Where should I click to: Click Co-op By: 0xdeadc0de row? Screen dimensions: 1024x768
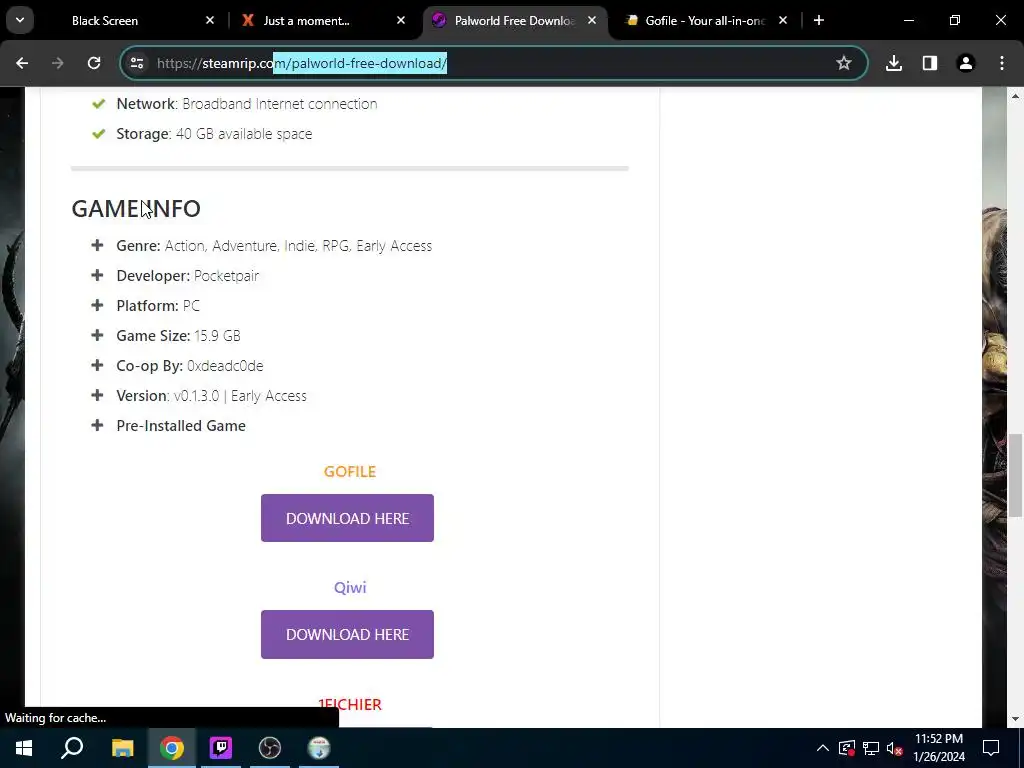click(x=190, y=366)
